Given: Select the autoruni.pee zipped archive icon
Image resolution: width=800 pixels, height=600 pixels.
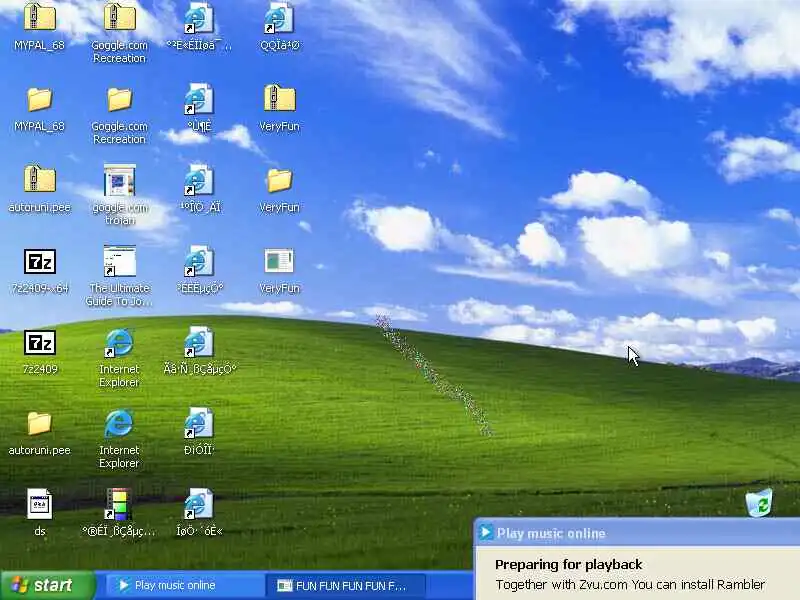Looking at the screenshot, I should [39, 180].
